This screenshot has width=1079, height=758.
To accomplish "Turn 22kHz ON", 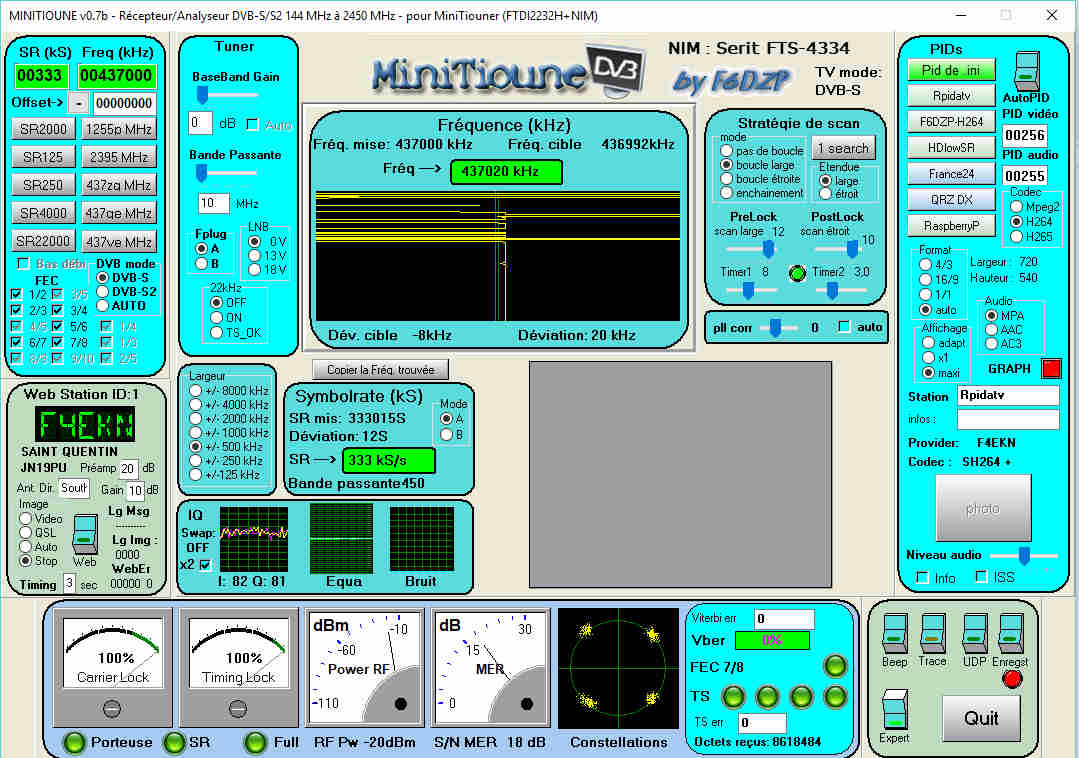I will (216, 317).
